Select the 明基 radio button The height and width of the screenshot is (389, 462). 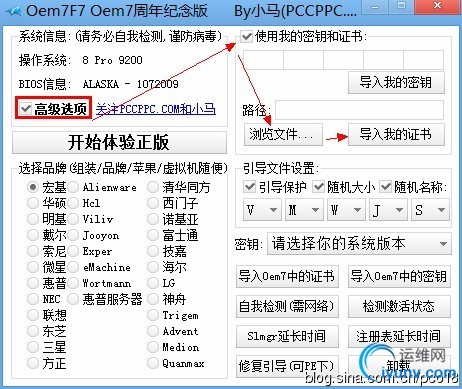(33, 219)
